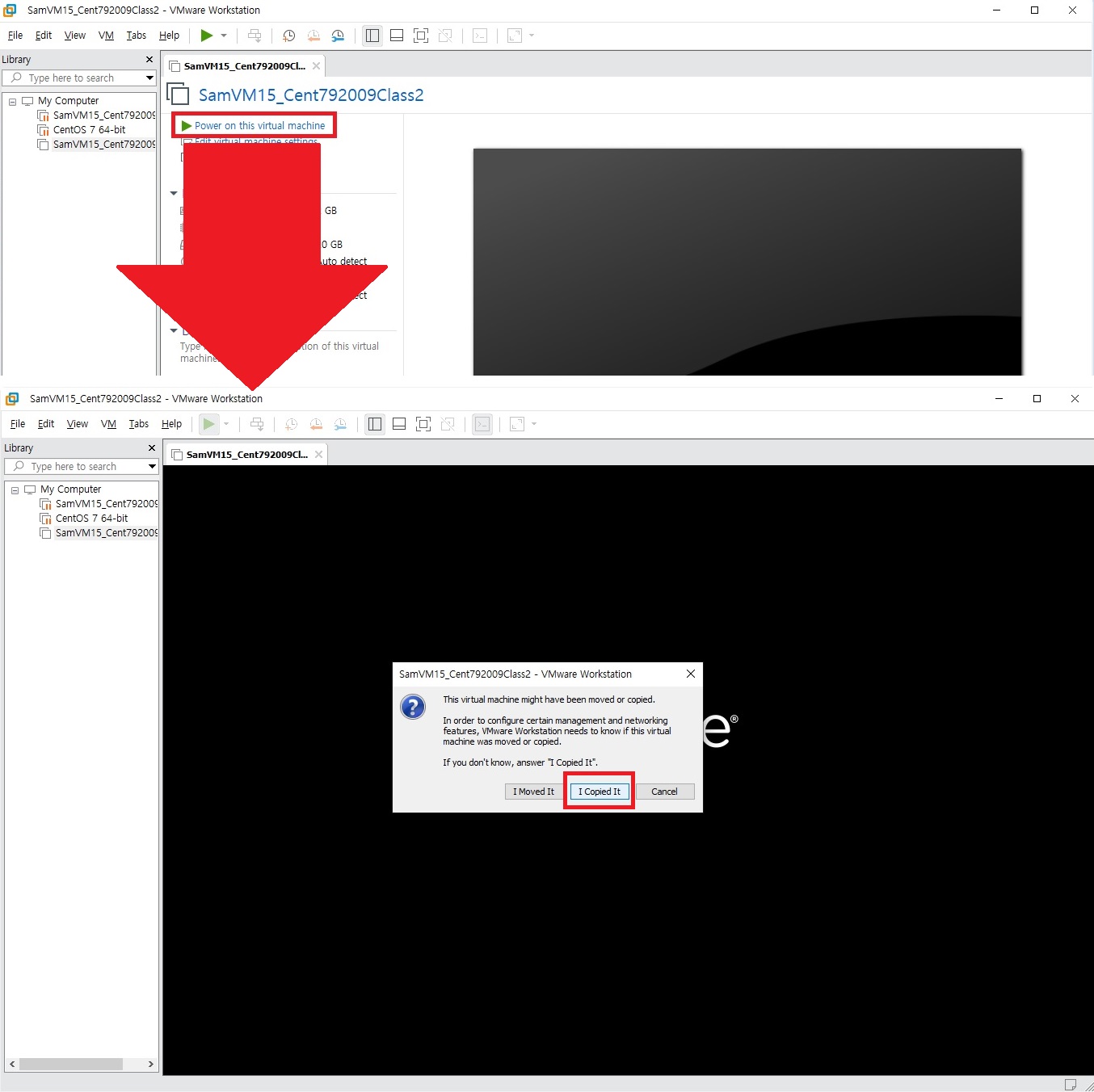
Task: Open the File menu in the top window
Action: click(15, 36)
